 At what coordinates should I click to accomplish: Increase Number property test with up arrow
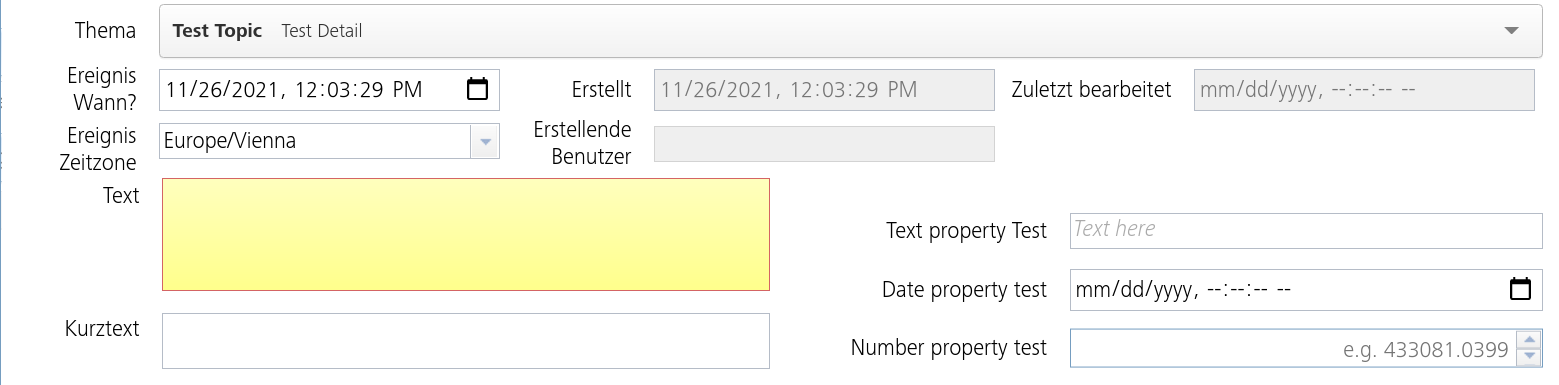coord(1530,340)
